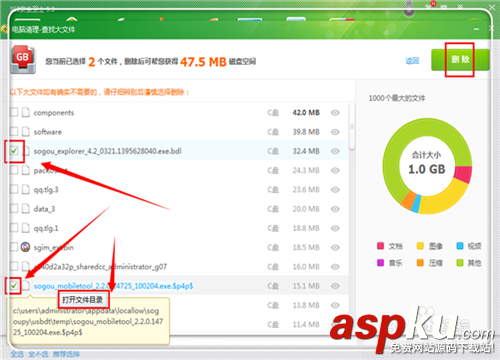Click the 42.0 MB size value
Image resolution: width=500 pixels, height=360 pixels.
306,113
